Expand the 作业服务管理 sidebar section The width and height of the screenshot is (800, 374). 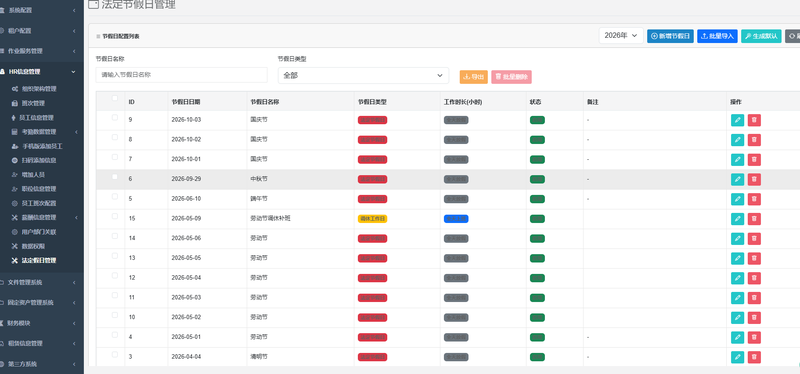42,51
